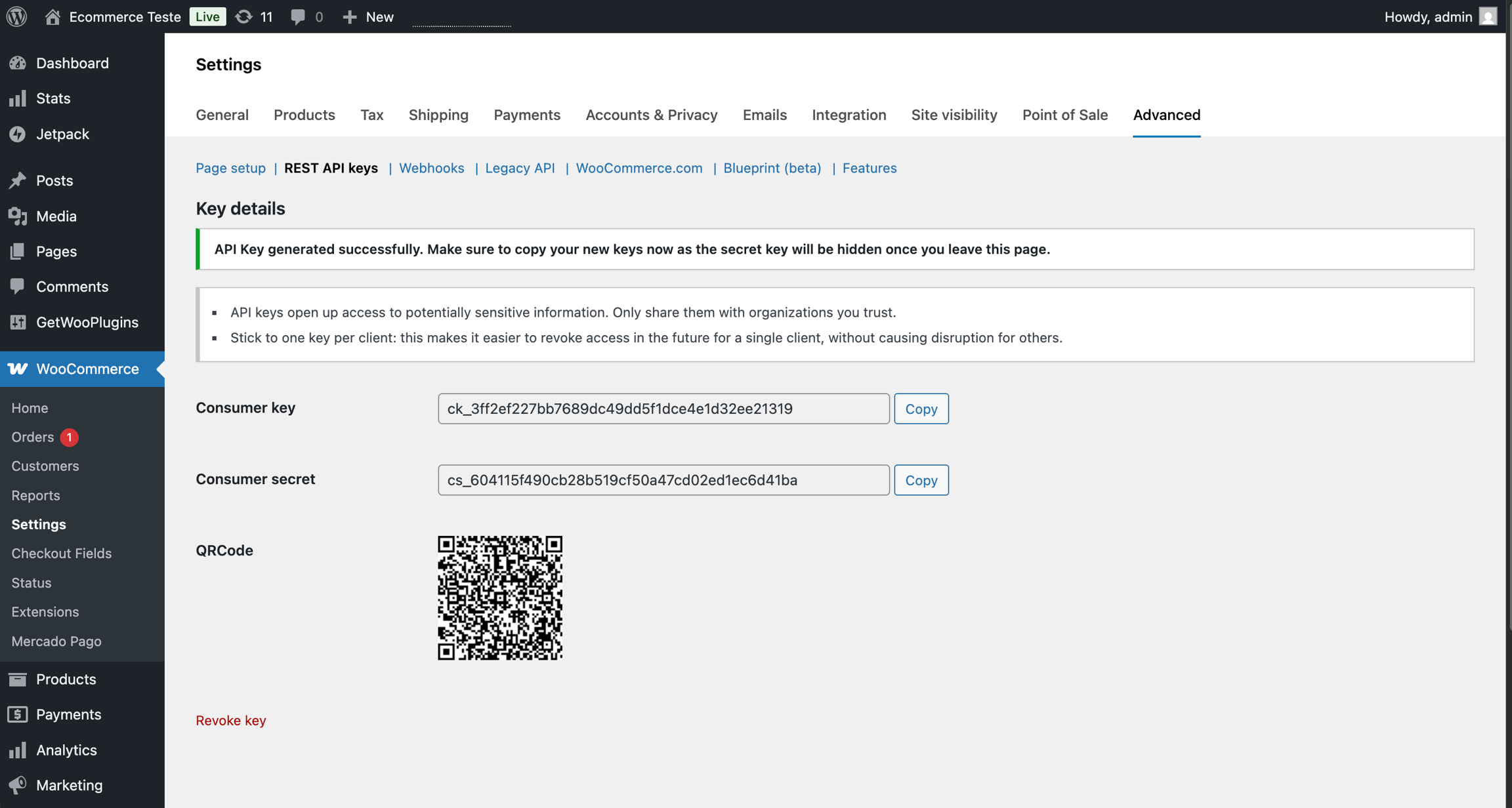The image size is (1512, 808).
Task: Click the Ecommerce Teste site name
Action: pyautogui.click(x=125, y=16)
